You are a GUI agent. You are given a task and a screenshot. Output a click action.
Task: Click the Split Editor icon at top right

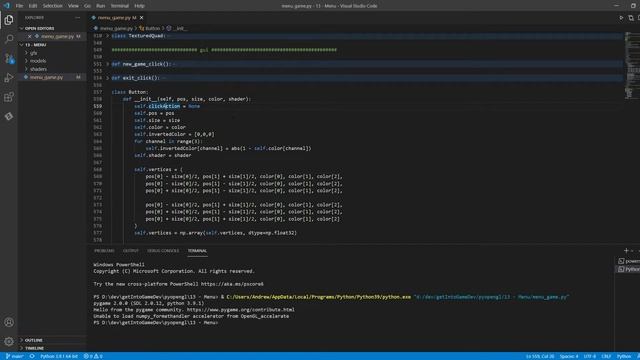[631, 18]
